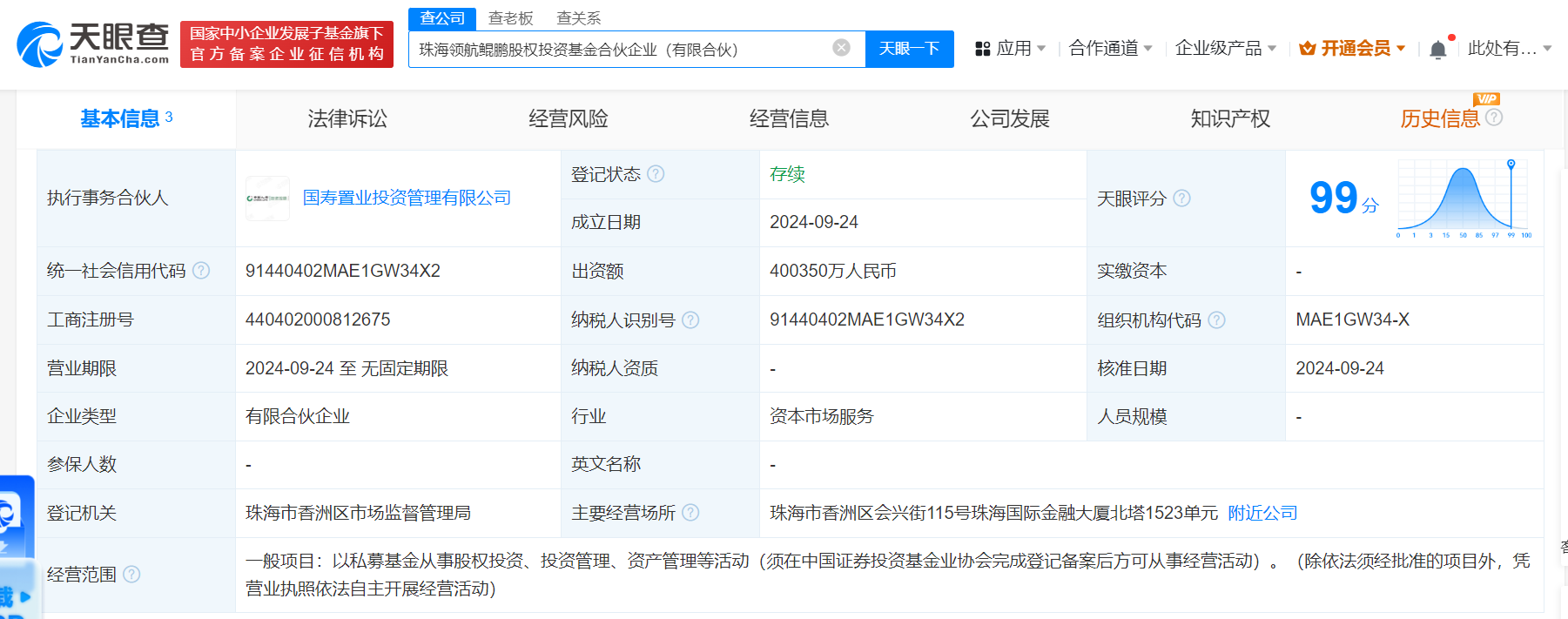Click the approval date 2024-09-24 beside 核准日期

[1340, 368]
